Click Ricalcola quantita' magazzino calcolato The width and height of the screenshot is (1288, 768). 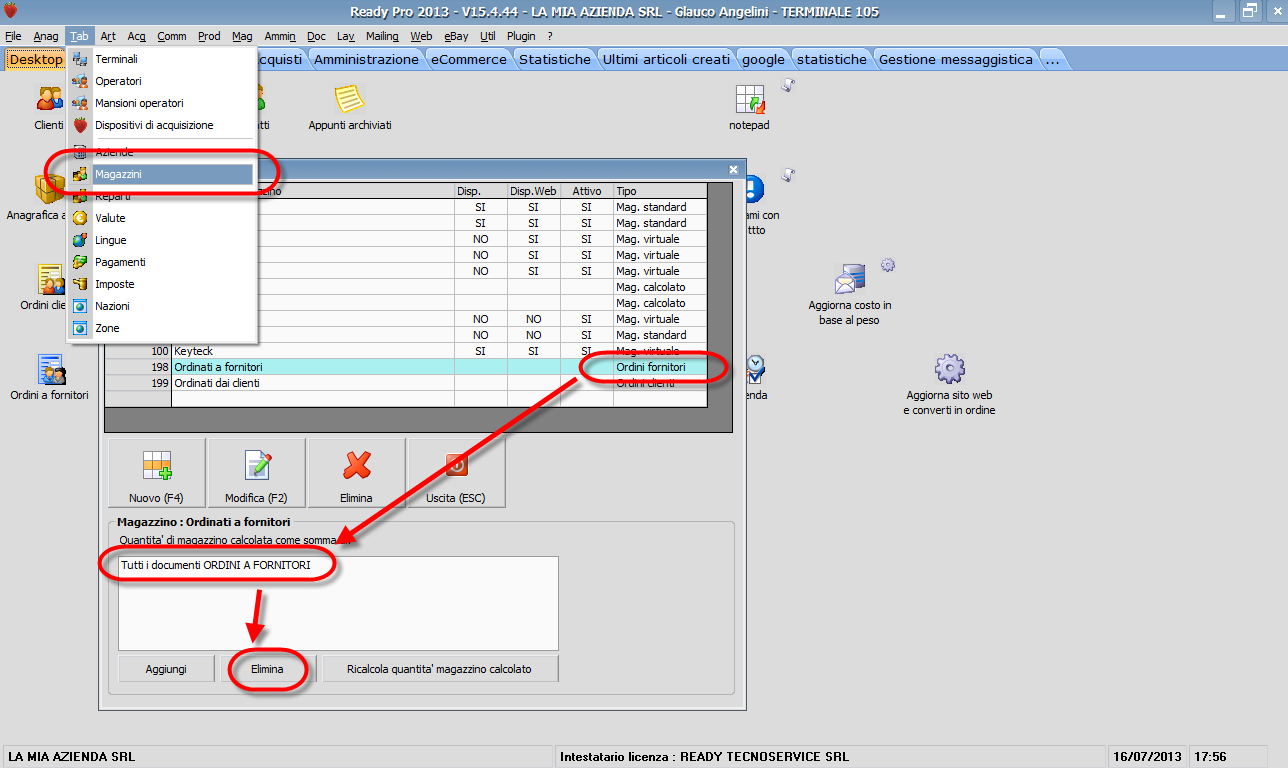click(x=440, y=669)
